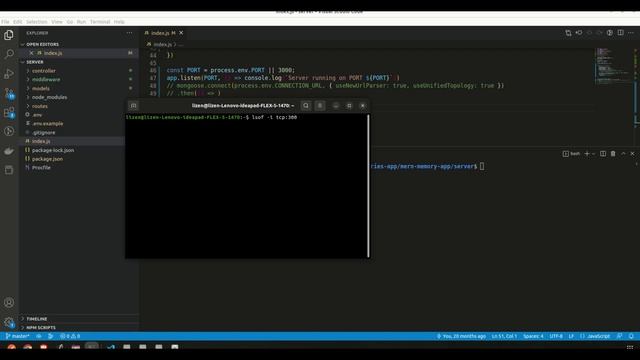
Task: Open the Accounts icon in activity bar
Action: point(9,302)
